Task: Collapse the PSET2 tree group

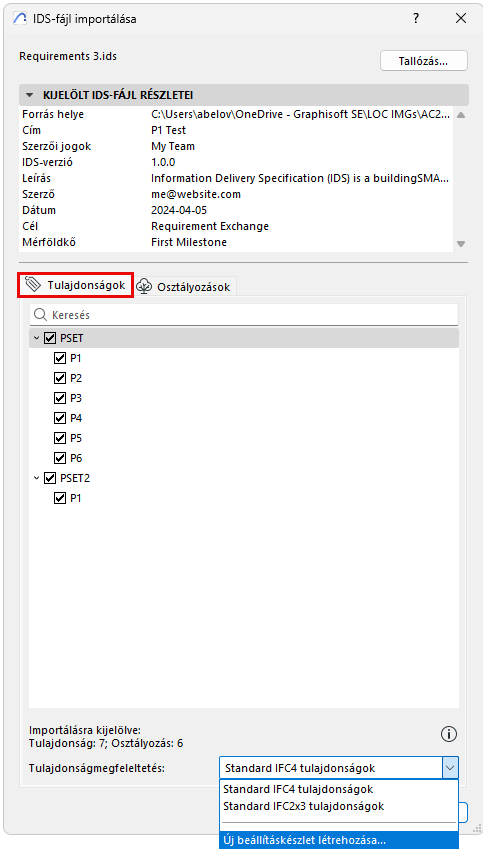Action: 36,478
